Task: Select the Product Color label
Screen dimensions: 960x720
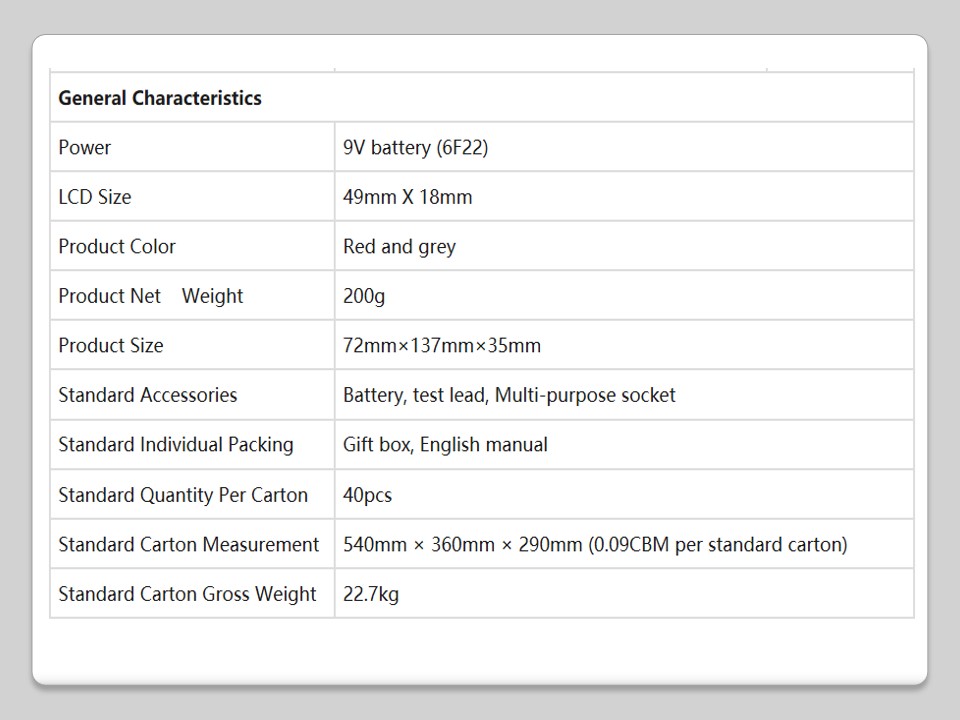Action: (x=117, y=247)
